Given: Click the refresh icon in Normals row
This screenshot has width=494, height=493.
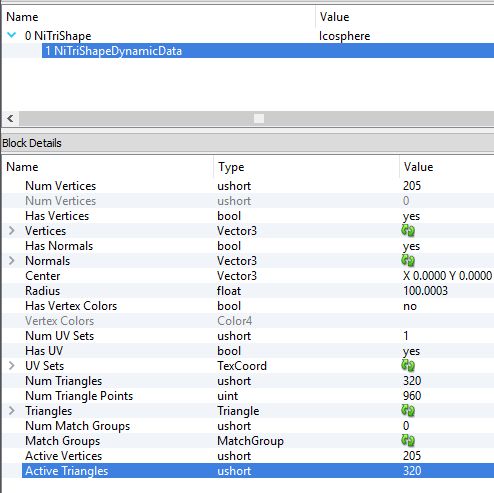Looking at the screenshot, I should click(x=408, y=261).
